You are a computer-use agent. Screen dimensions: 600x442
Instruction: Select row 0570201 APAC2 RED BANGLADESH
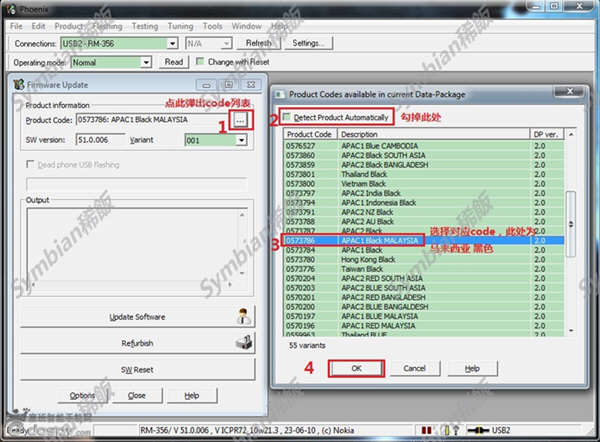424,297
